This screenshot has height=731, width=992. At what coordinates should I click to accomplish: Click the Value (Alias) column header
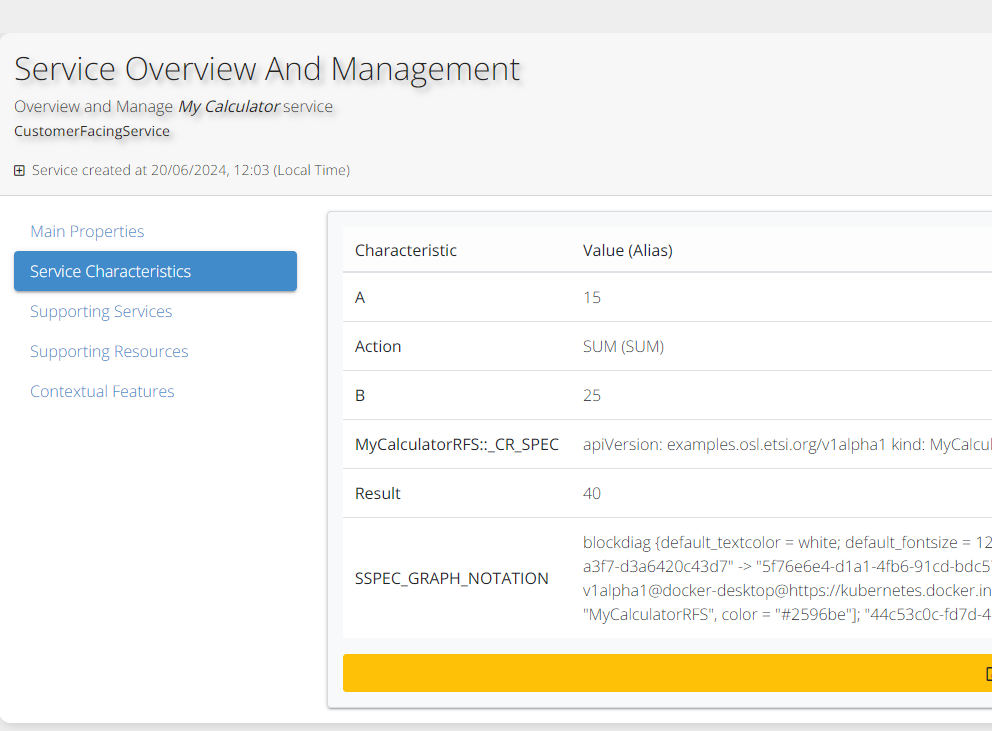click(627, 250)
